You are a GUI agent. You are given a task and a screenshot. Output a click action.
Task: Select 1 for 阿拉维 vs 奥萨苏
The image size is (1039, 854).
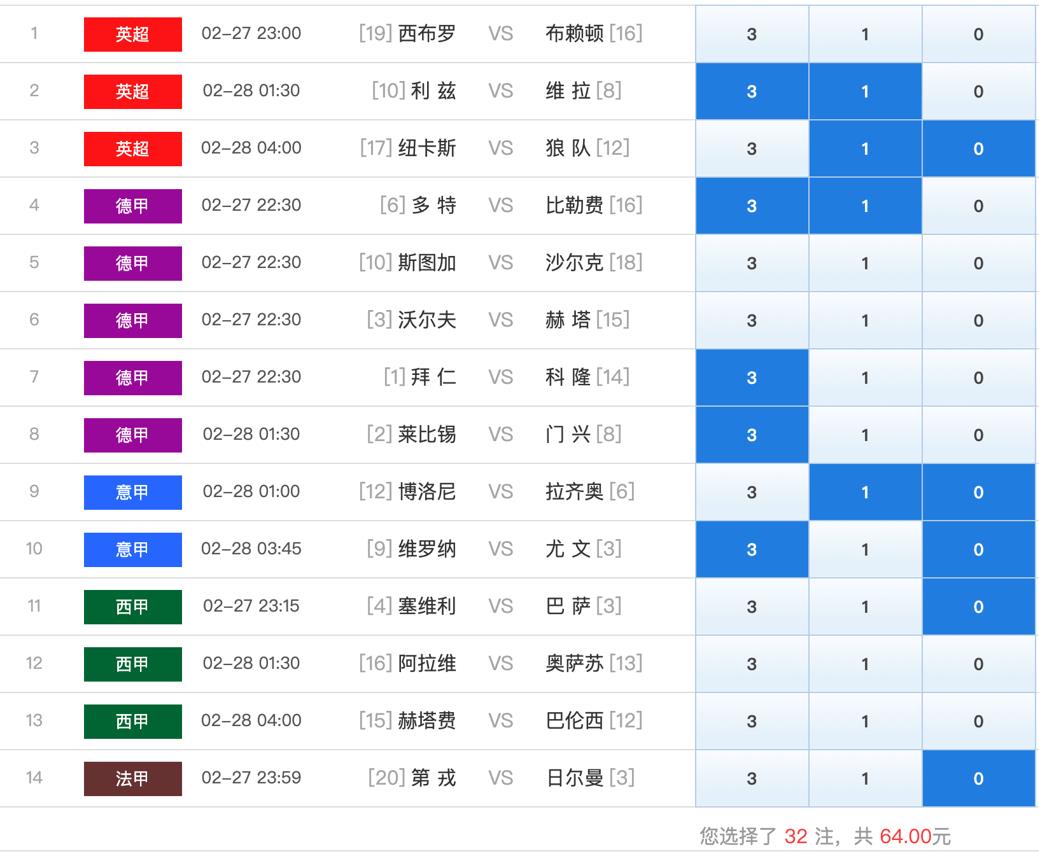[865, 664]
